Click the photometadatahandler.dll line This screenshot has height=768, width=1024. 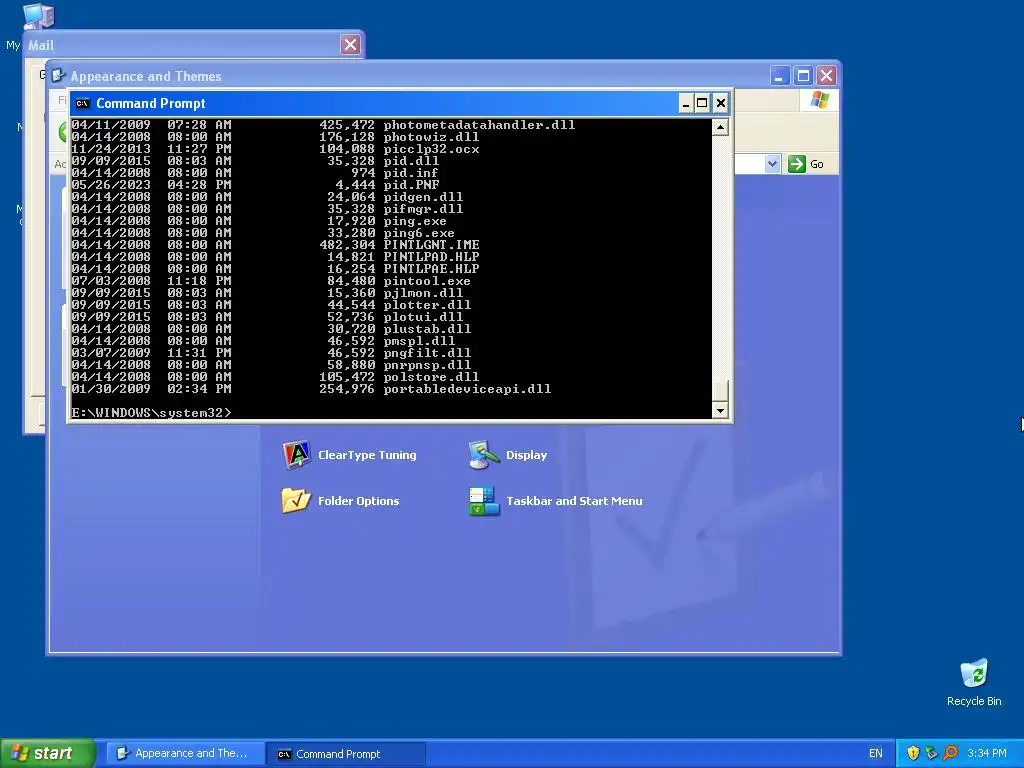tap(323, 125)
